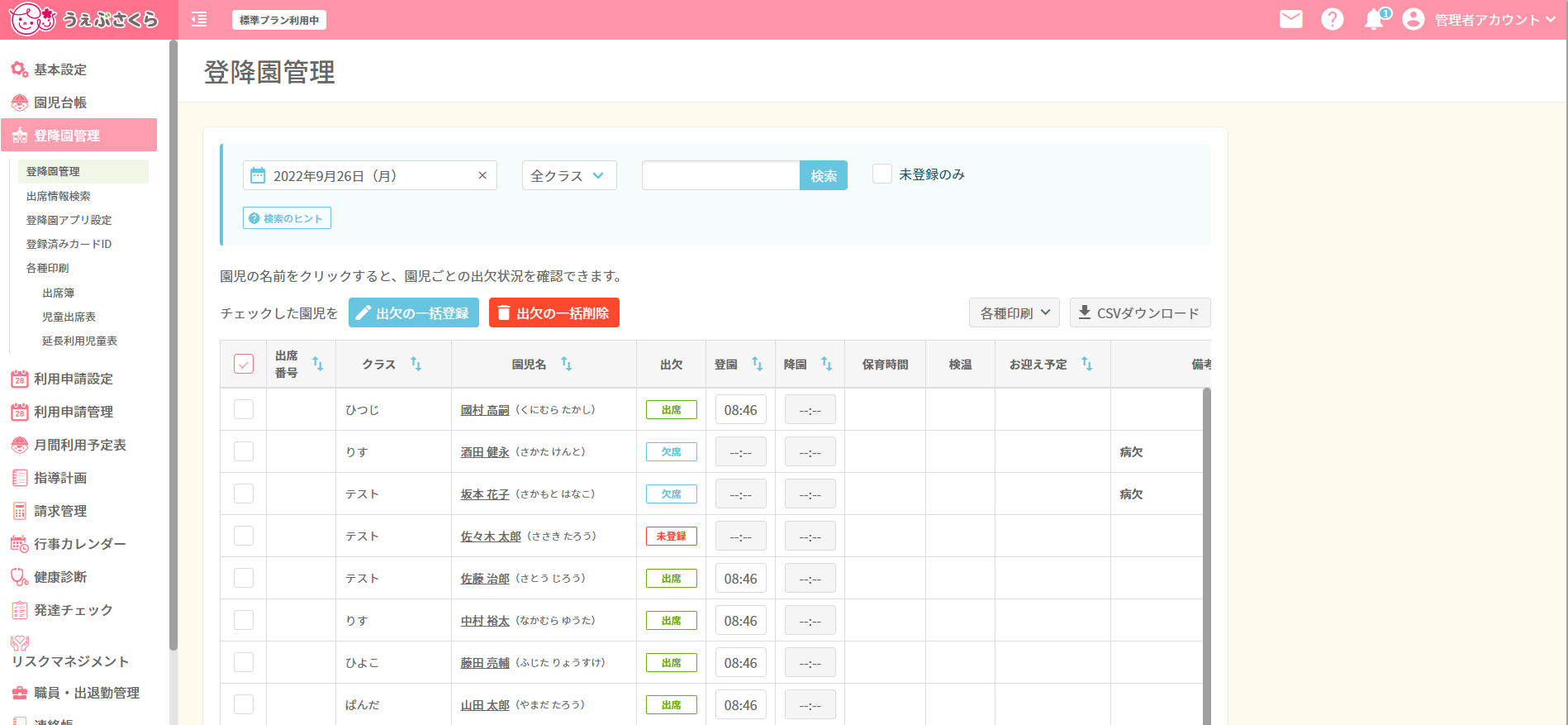Open 登降園管理 in the sidebar
The image size is (1568, 725).
click(79, 135)
